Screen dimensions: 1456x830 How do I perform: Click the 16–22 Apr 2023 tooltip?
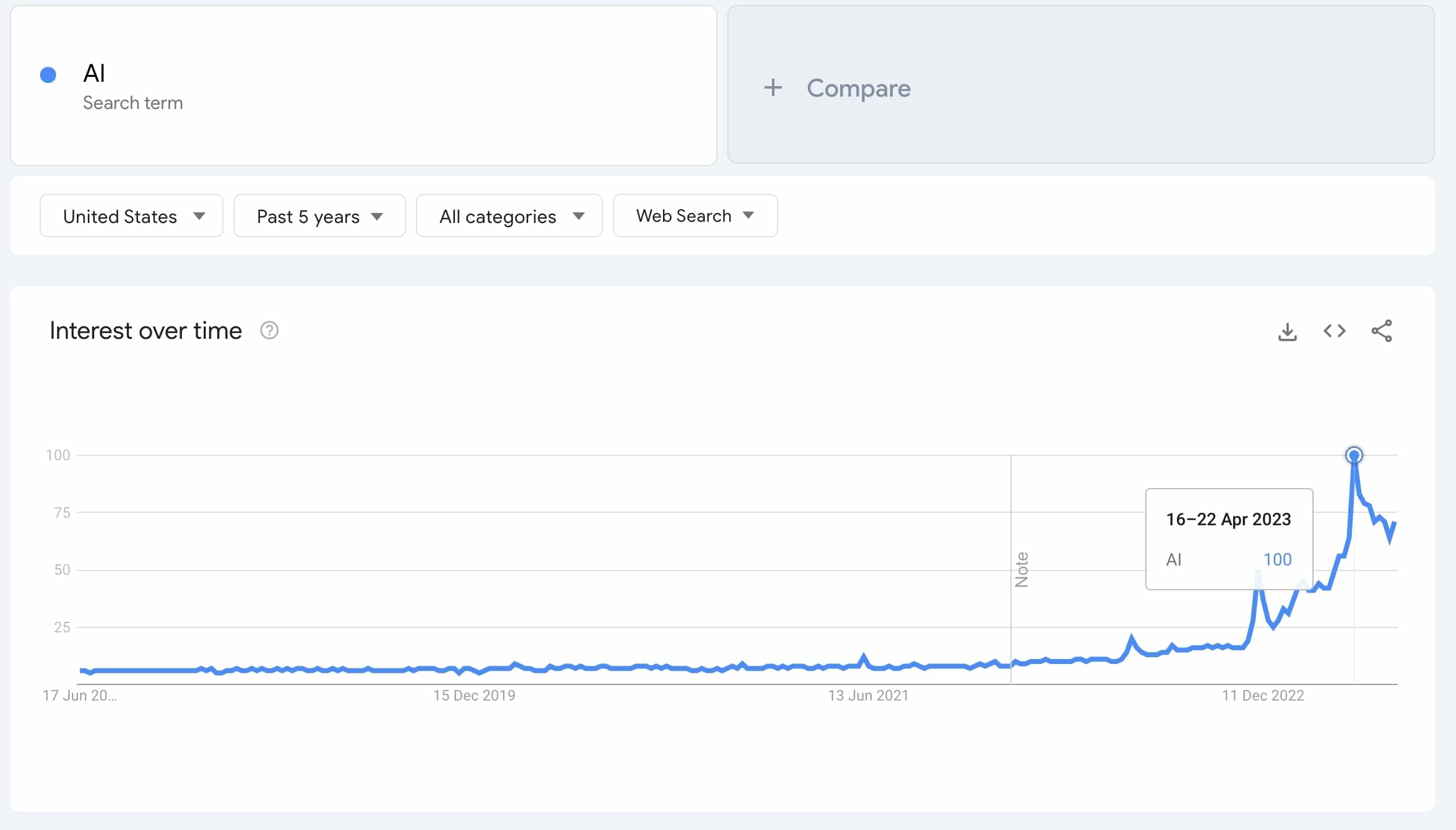click(x=1228, y=538)
